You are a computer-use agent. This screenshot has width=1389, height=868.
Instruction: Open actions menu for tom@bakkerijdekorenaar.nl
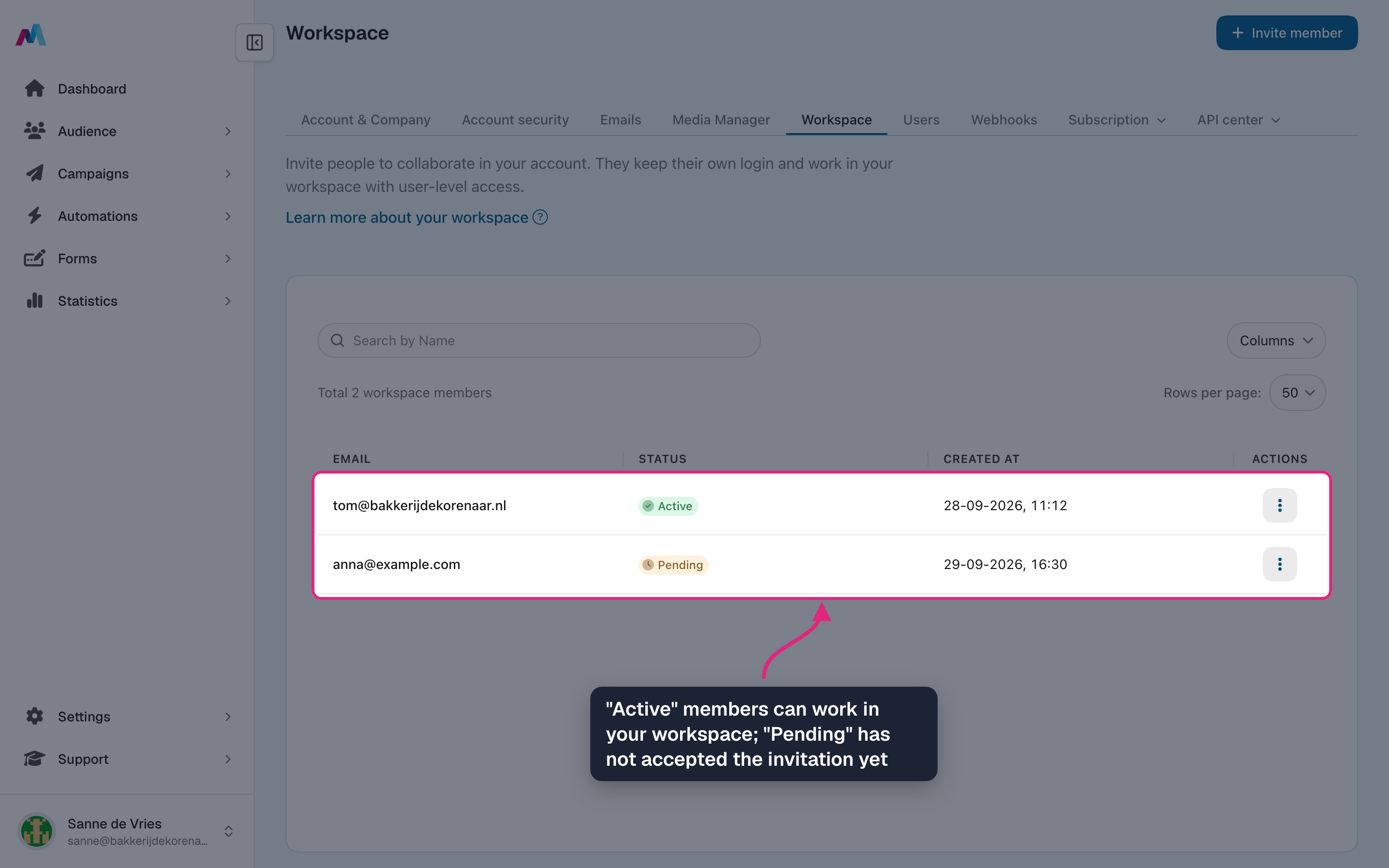click(x=1280, y=505)
